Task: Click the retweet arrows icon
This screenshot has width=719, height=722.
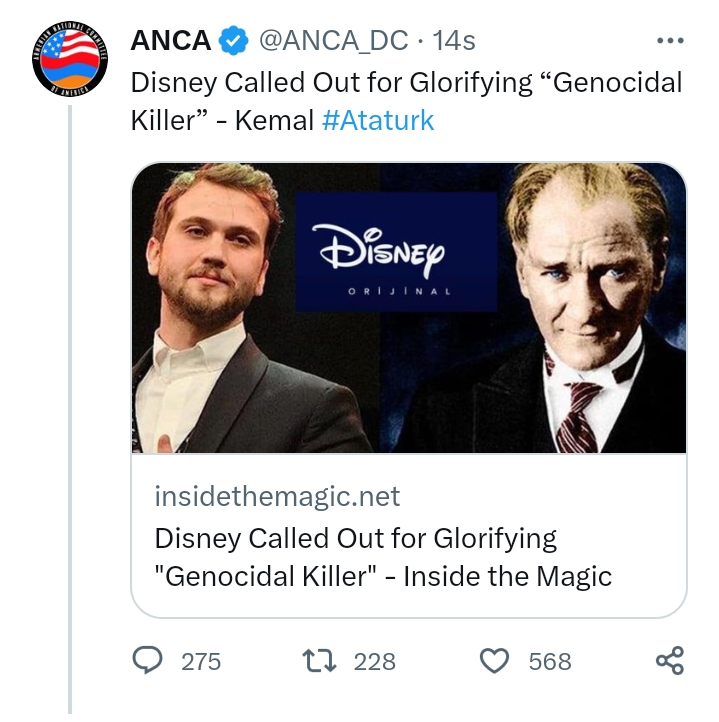Action: [x=319, y=660]
